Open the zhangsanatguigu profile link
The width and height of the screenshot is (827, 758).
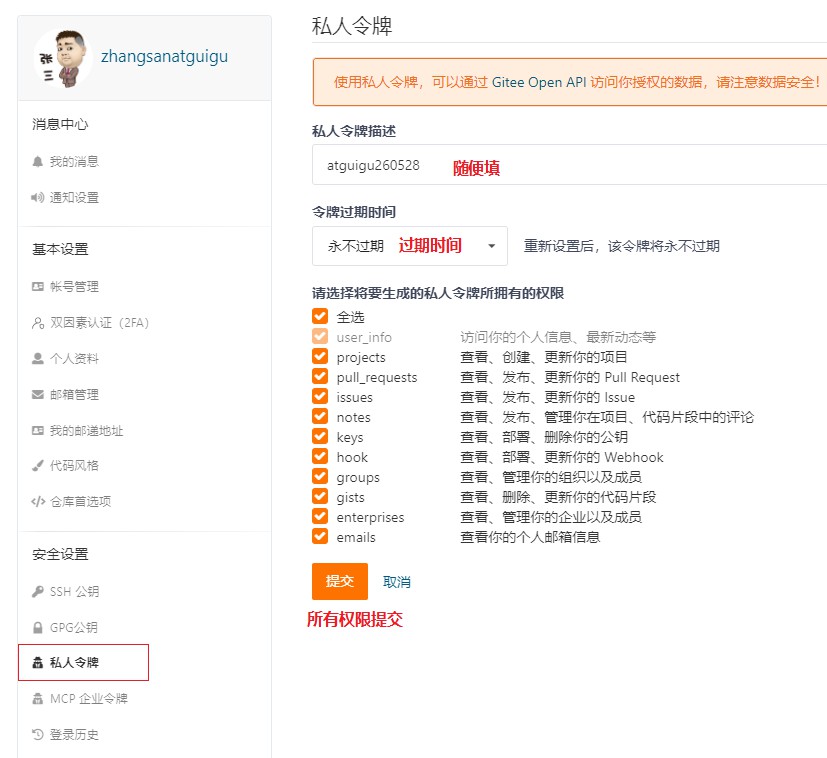click(x=165, y=56)
